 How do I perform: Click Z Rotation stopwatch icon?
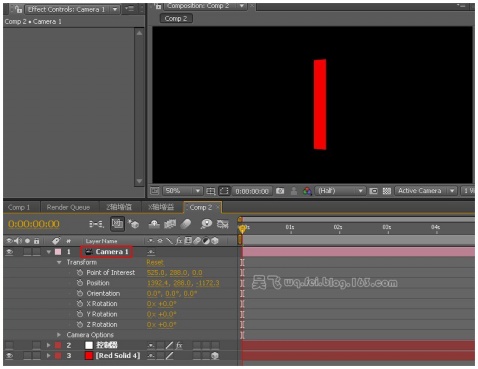tap(80, 324)
